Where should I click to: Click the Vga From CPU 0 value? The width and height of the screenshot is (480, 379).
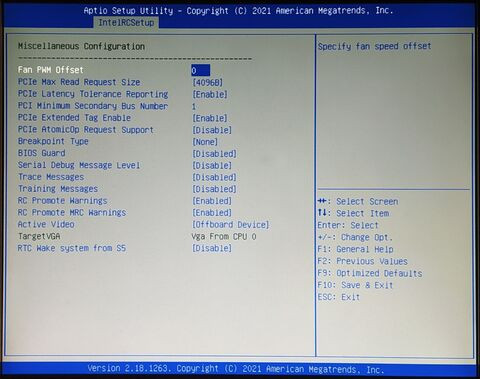point(224,237)
